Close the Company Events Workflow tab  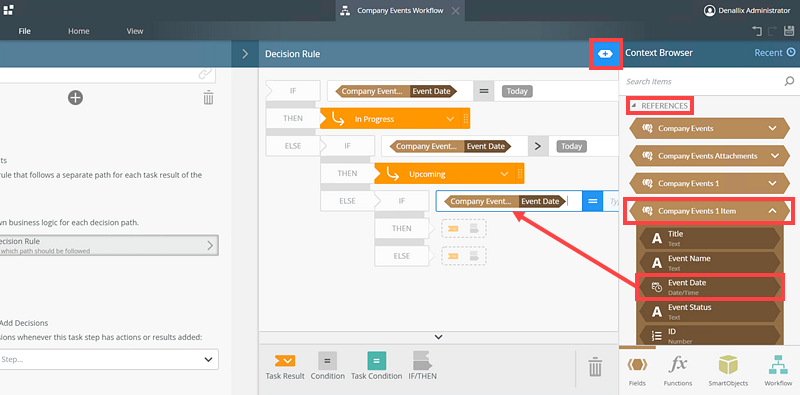[x=456, y=11]
